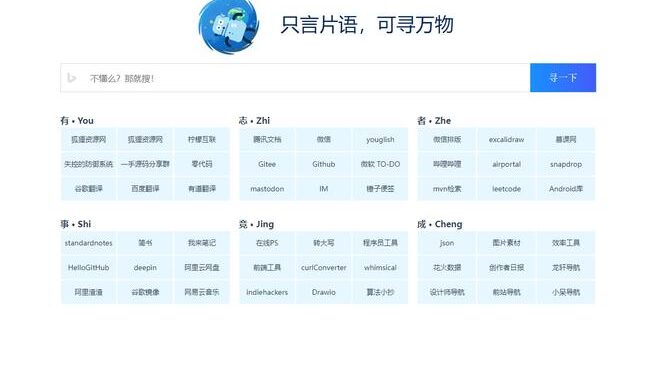Open the 柠檬互联 link

(202, 140)
